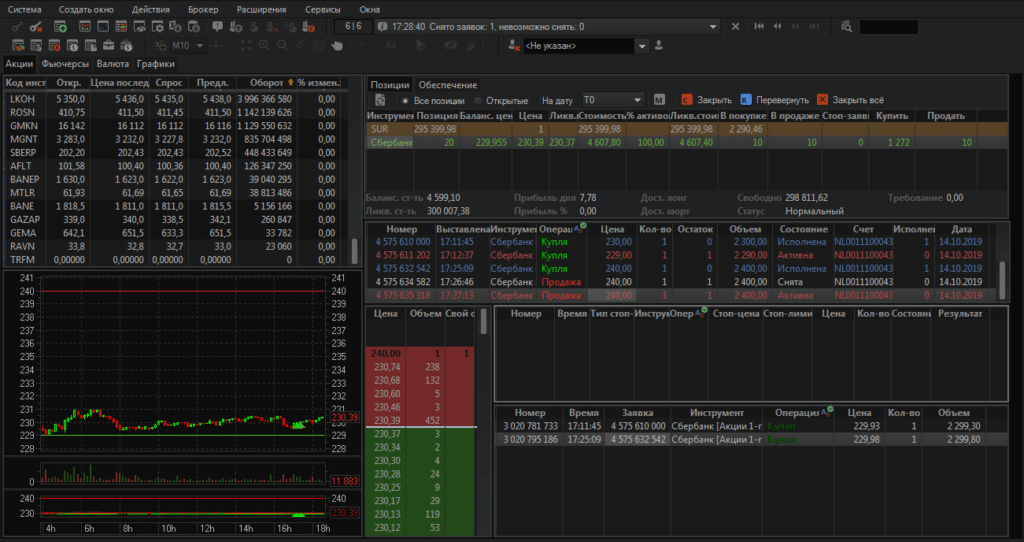This screenshot has width=1024, height=542.
Task: Click the search icon in top toolbar
Action: click(847, 27)
